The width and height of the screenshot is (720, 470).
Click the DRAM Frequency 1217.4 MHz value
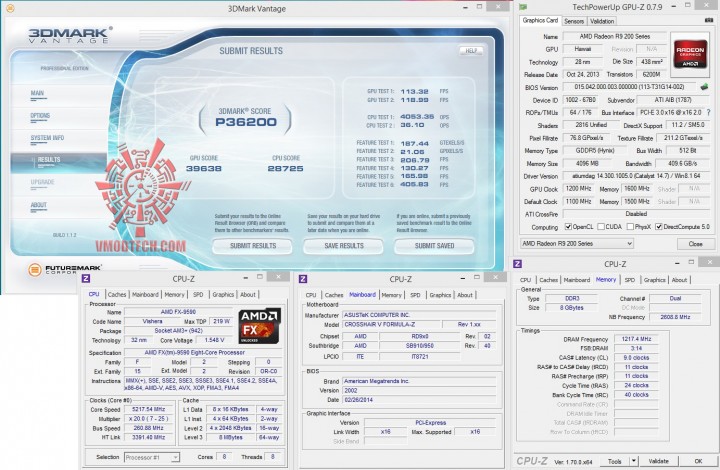(x=636, y=339)
